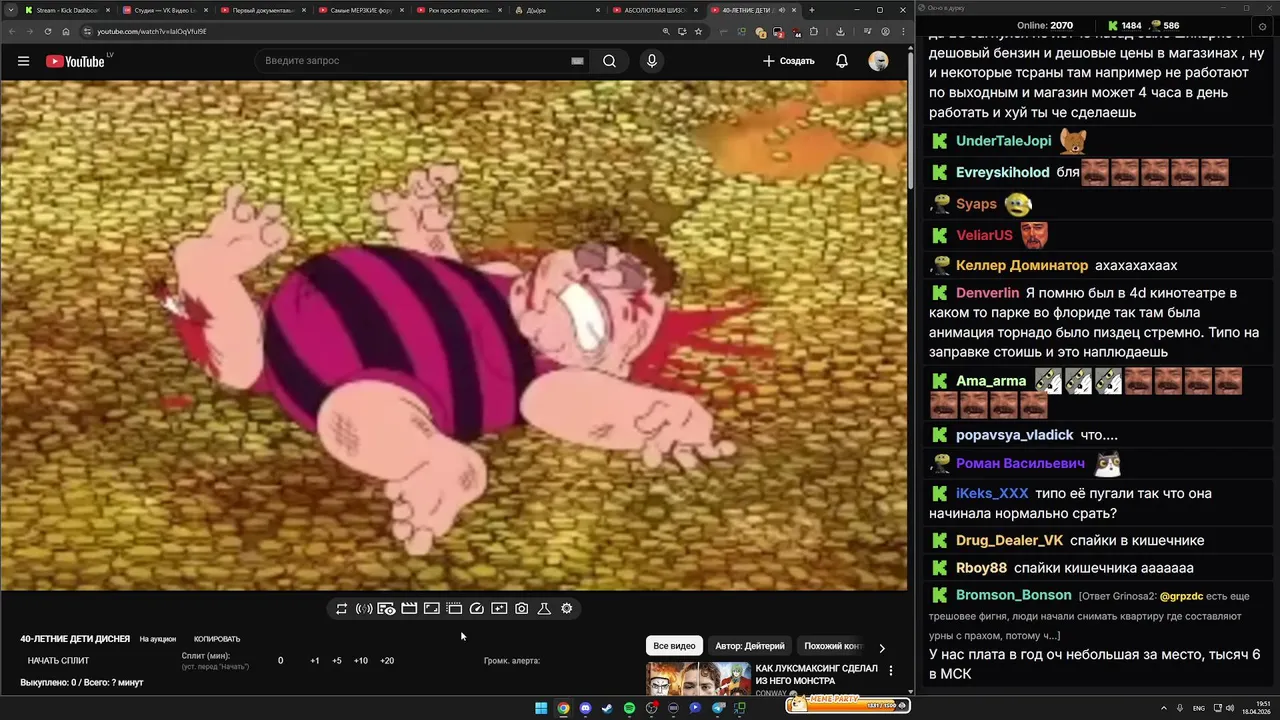This screenshot has width=1280, height=720.
Task: Add +20 minutes to split
Action: pyautogui.click(x=387, y=661)
